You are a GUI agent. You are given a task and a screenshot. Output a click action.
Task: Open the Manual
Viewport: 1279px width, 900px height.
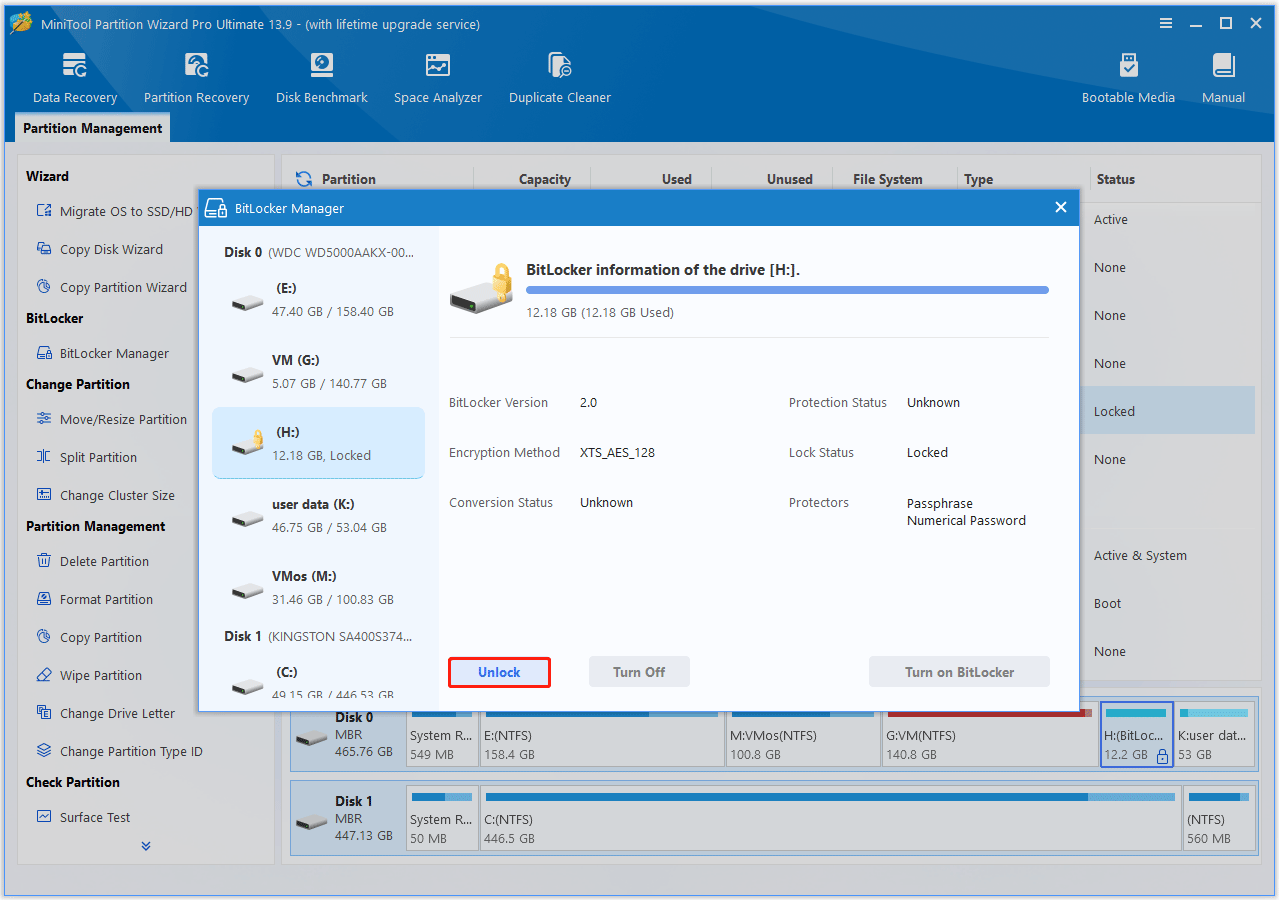[1224, 79]
